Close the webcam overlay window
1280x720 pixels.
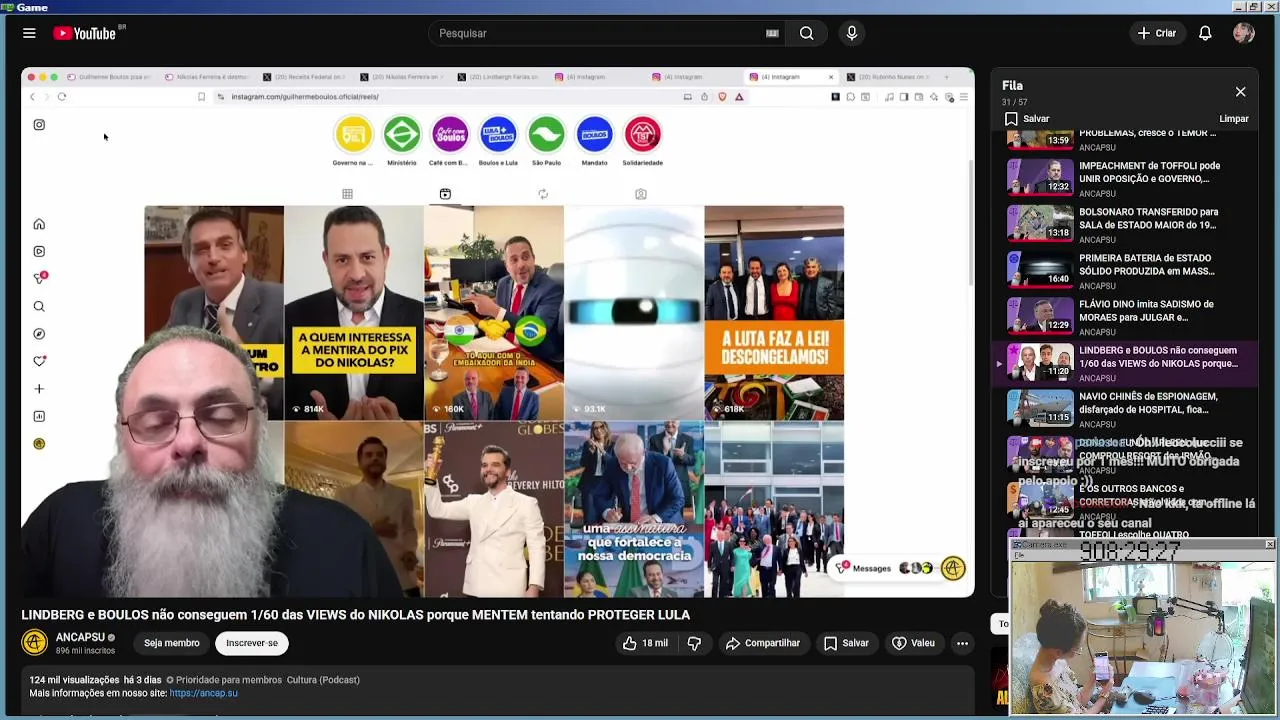click(1270, 544)
